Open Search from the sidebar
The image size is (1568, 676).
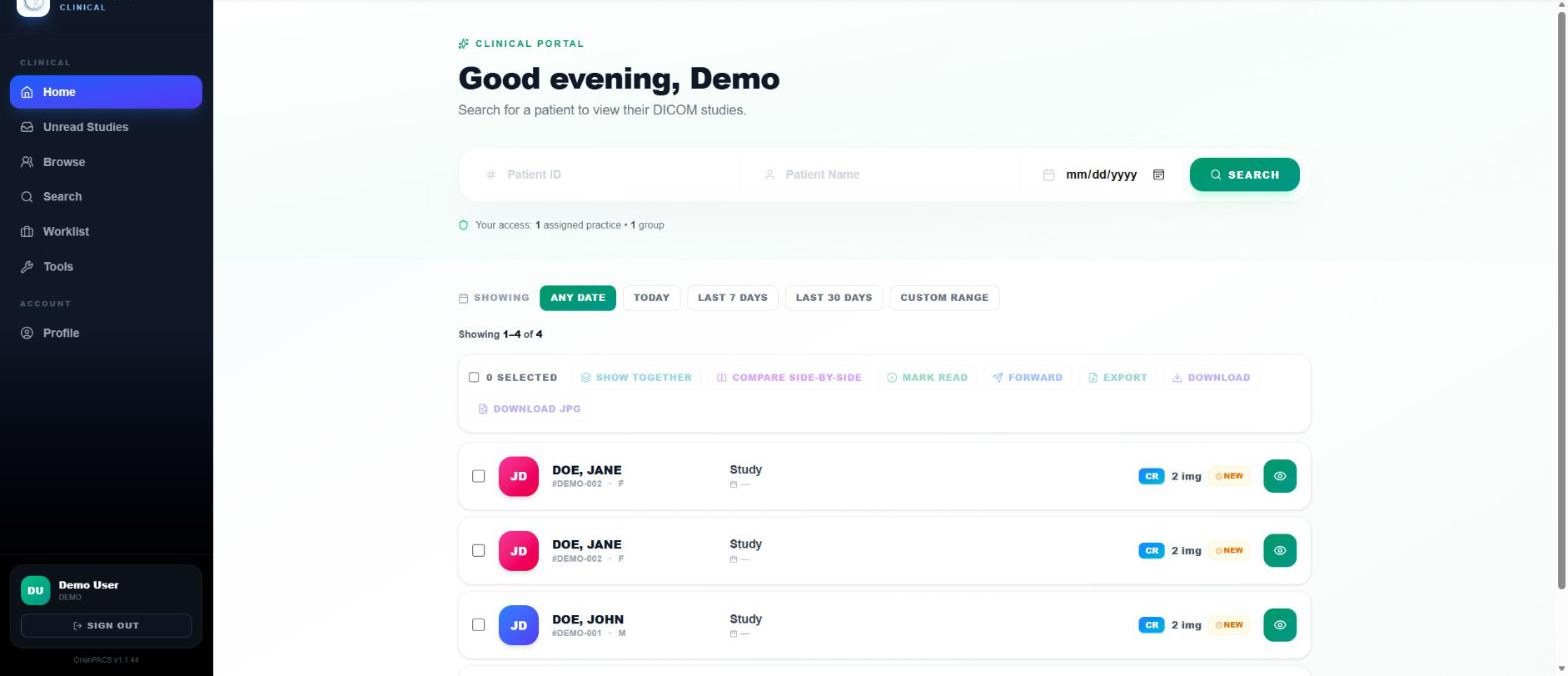(106, 197)
